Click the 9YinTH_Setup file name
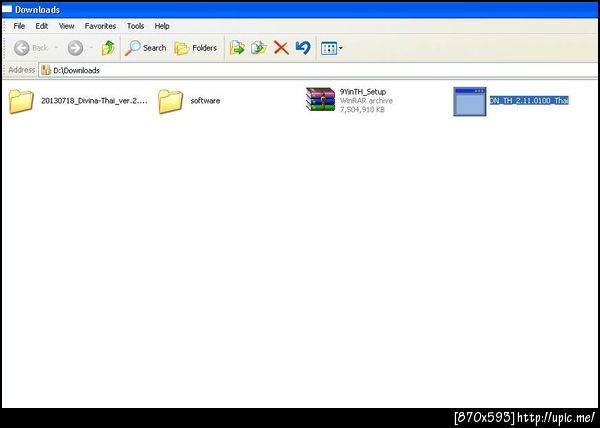Viewport: 600px width, 428px height. (363, 92)
